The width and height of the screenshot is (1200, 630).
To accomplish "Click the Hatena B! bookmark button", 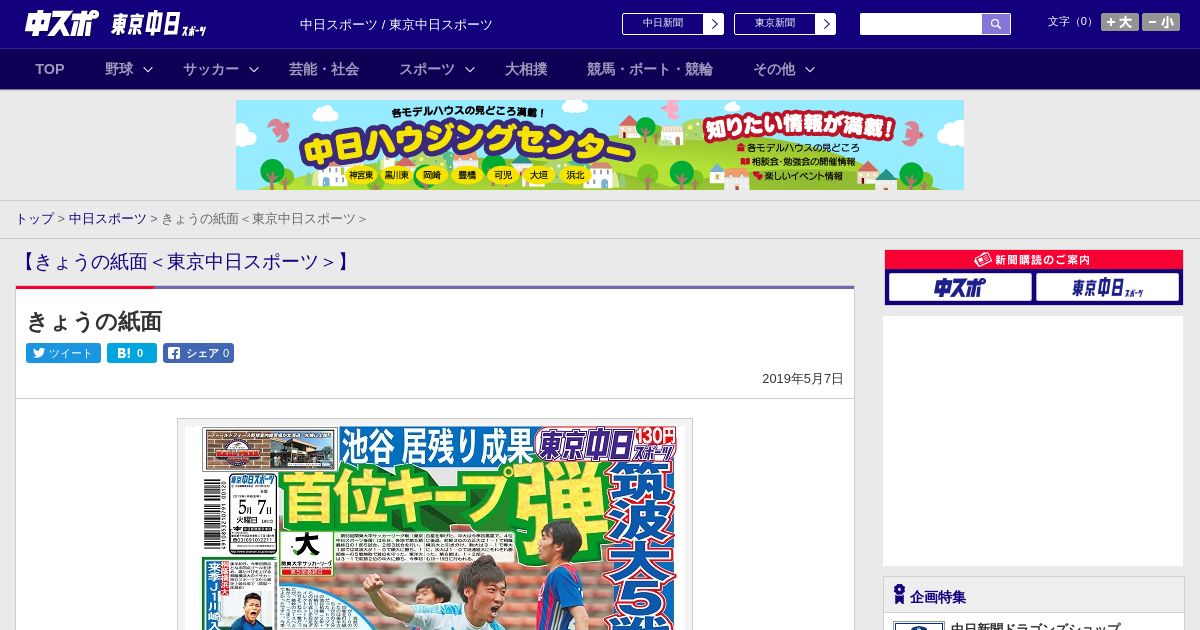I will [x=132, y=353].
